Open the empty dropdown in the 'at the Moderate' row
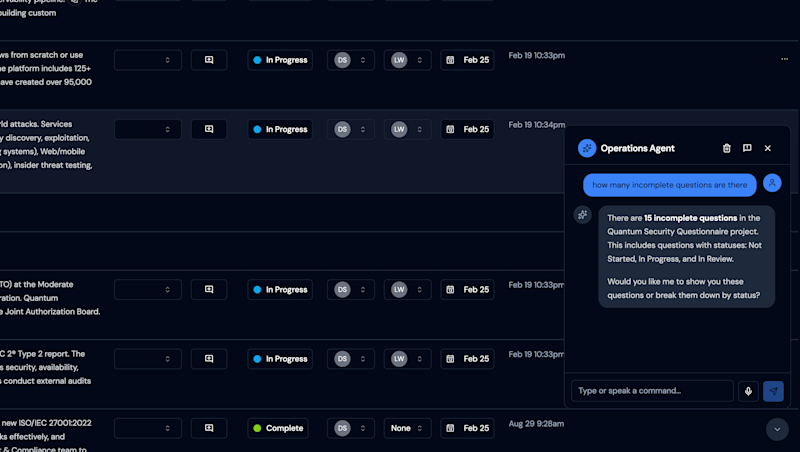 (148, 290)
